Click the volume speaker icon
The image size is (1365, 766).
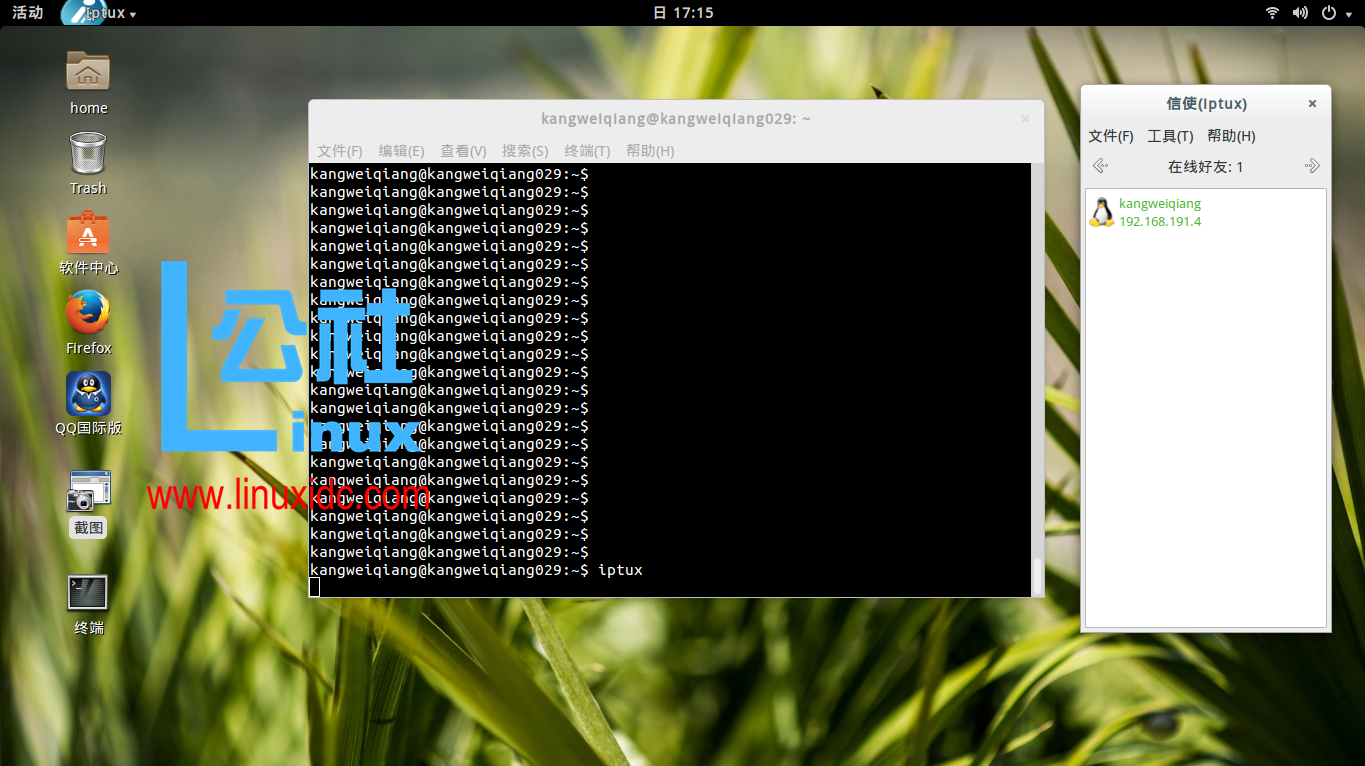click(x=1300, y=13)
